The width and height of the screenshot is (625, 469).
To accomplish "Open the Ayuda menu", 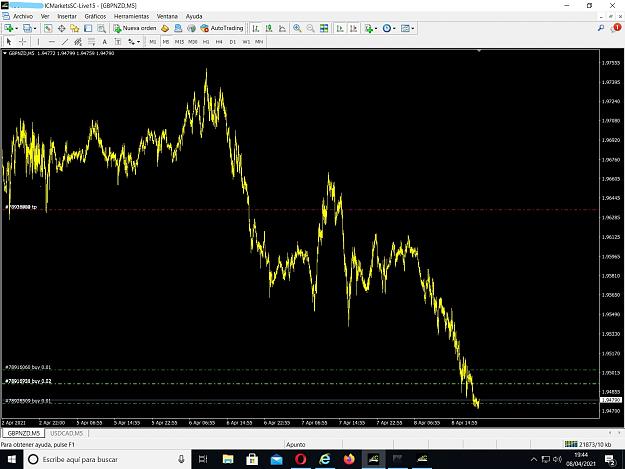I will pyautogui.click(x=194, y=16).
